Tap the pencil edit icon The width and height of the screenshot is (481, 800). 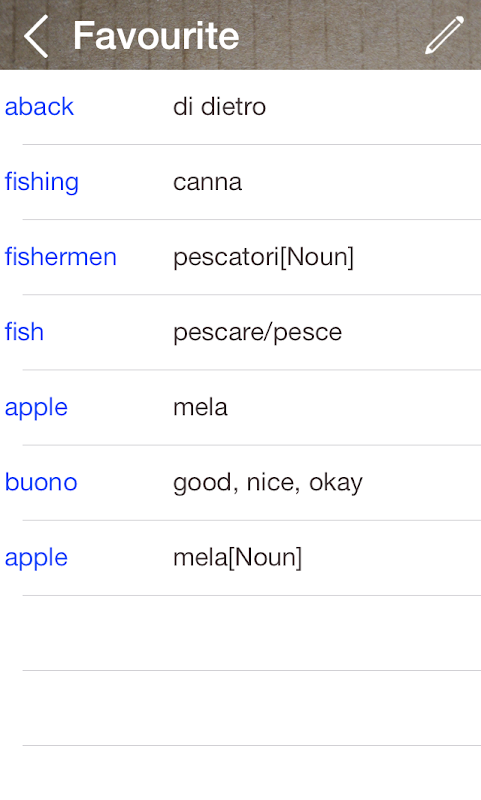point(444,35)
